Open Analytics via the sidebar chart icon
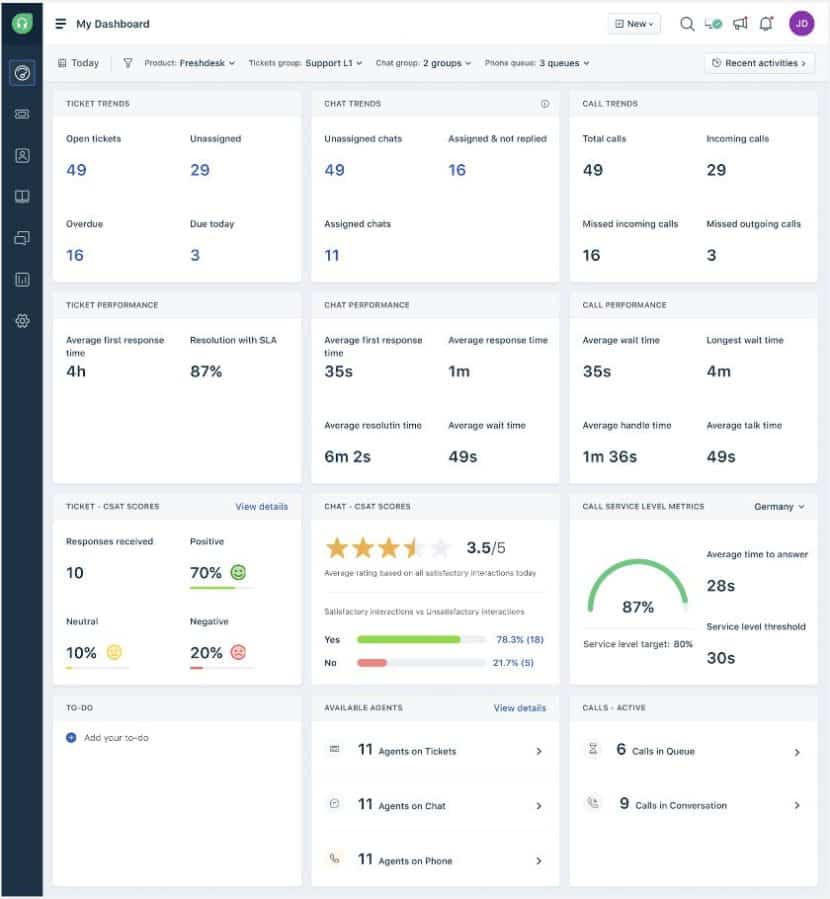The image size is (830, 899). coord(21,280)
